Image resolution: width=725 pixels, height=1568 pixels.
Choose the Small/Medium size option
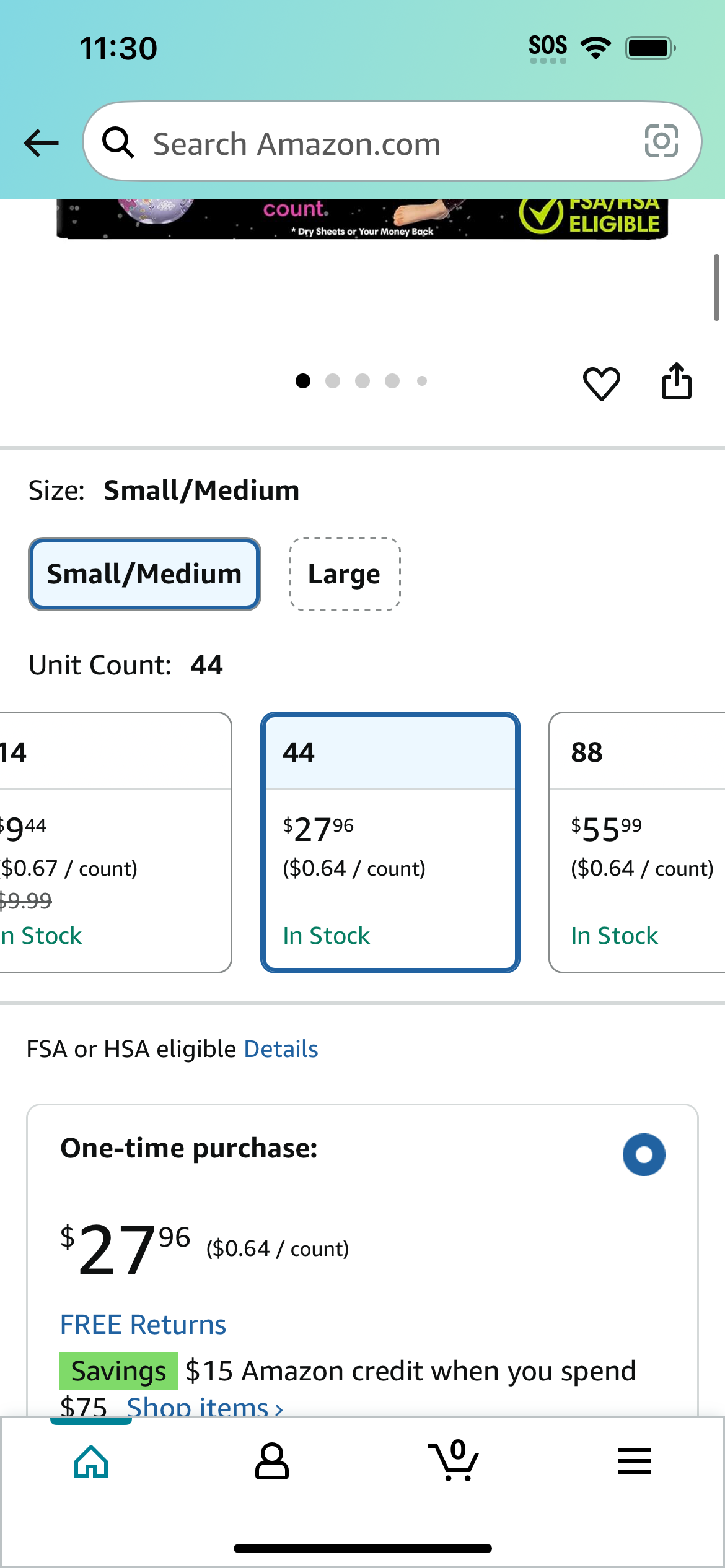(144, 574)
